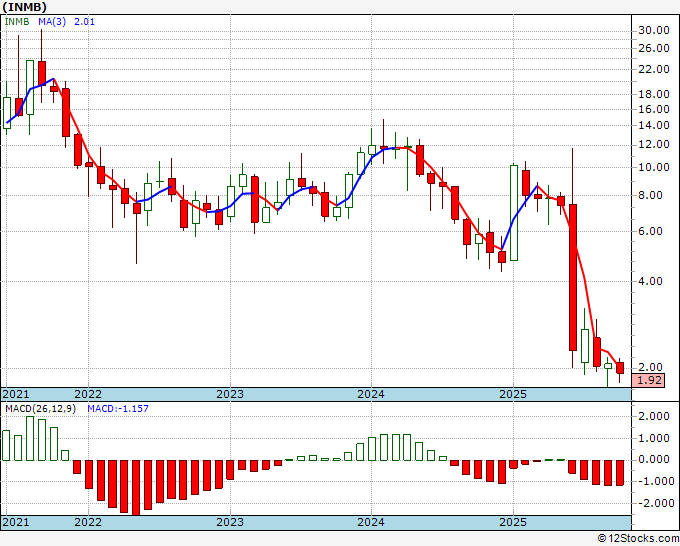Open the 12Stocks.com copyright link
This screenshot has height=546, width=680.
638,539
